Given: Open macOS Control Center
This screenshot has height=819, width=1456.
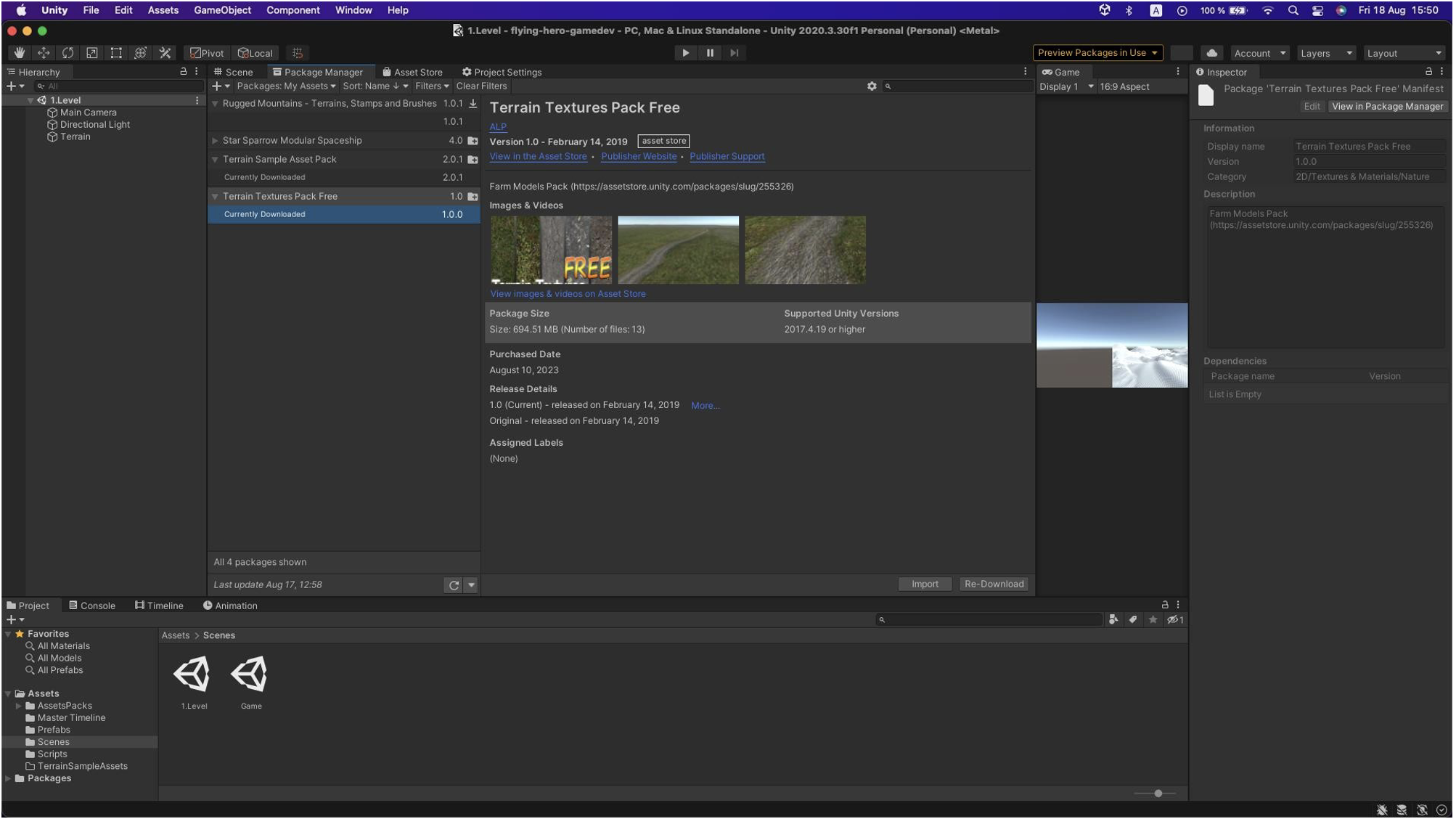Looking at the screenshot, I should (x=1317, y=10).
